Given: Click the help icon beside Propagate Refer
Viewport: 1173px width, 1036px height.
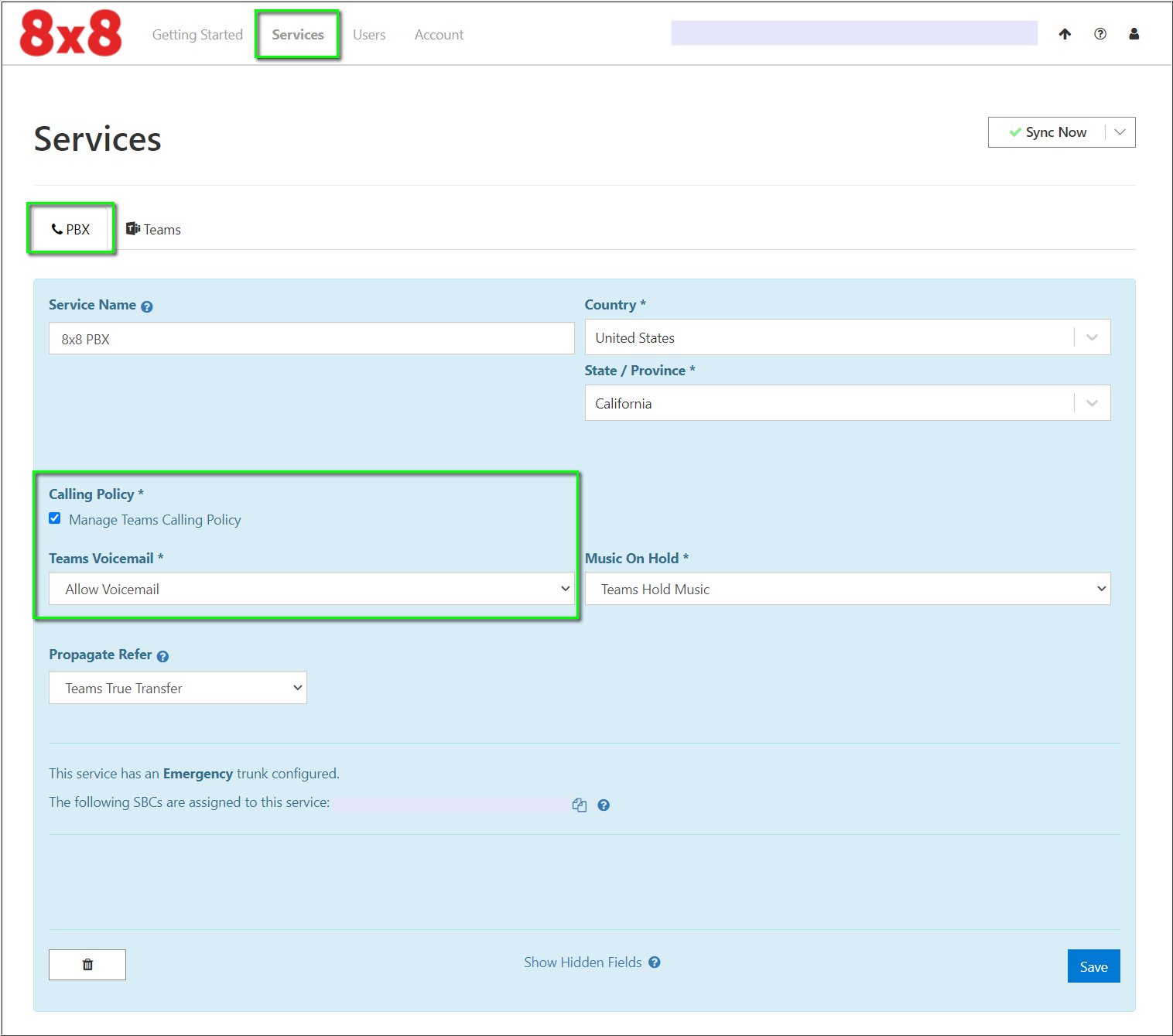Looking at the screenshot, I should [163, 655].
